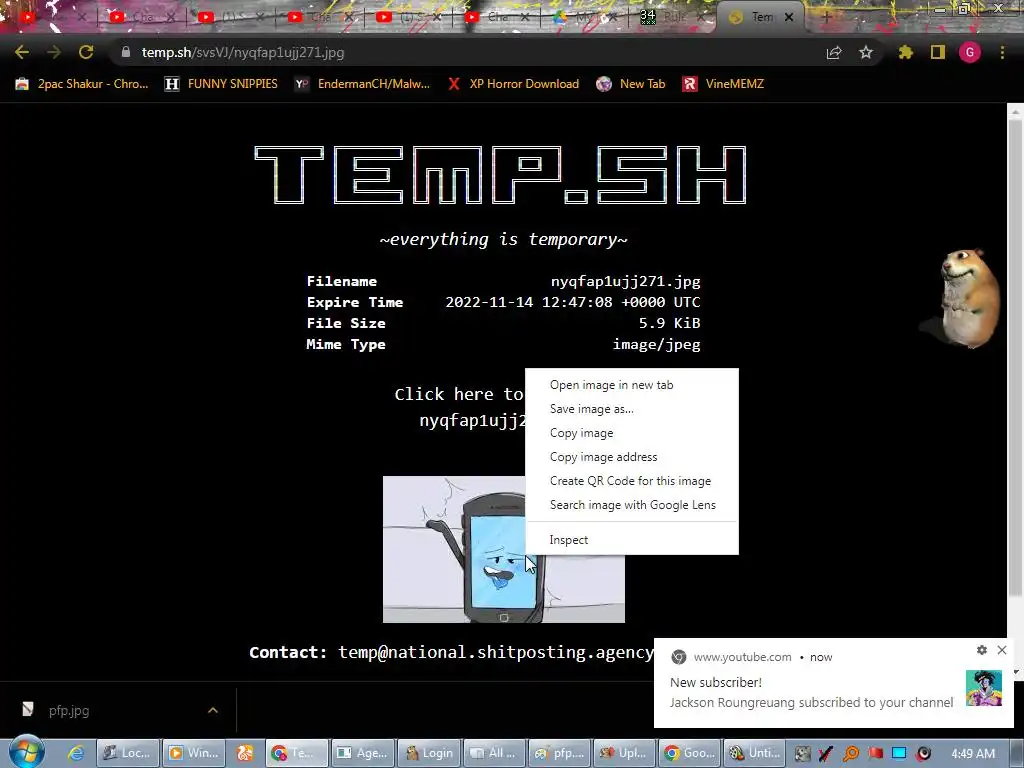Choose Inspect from the context menu

(632, 539)
